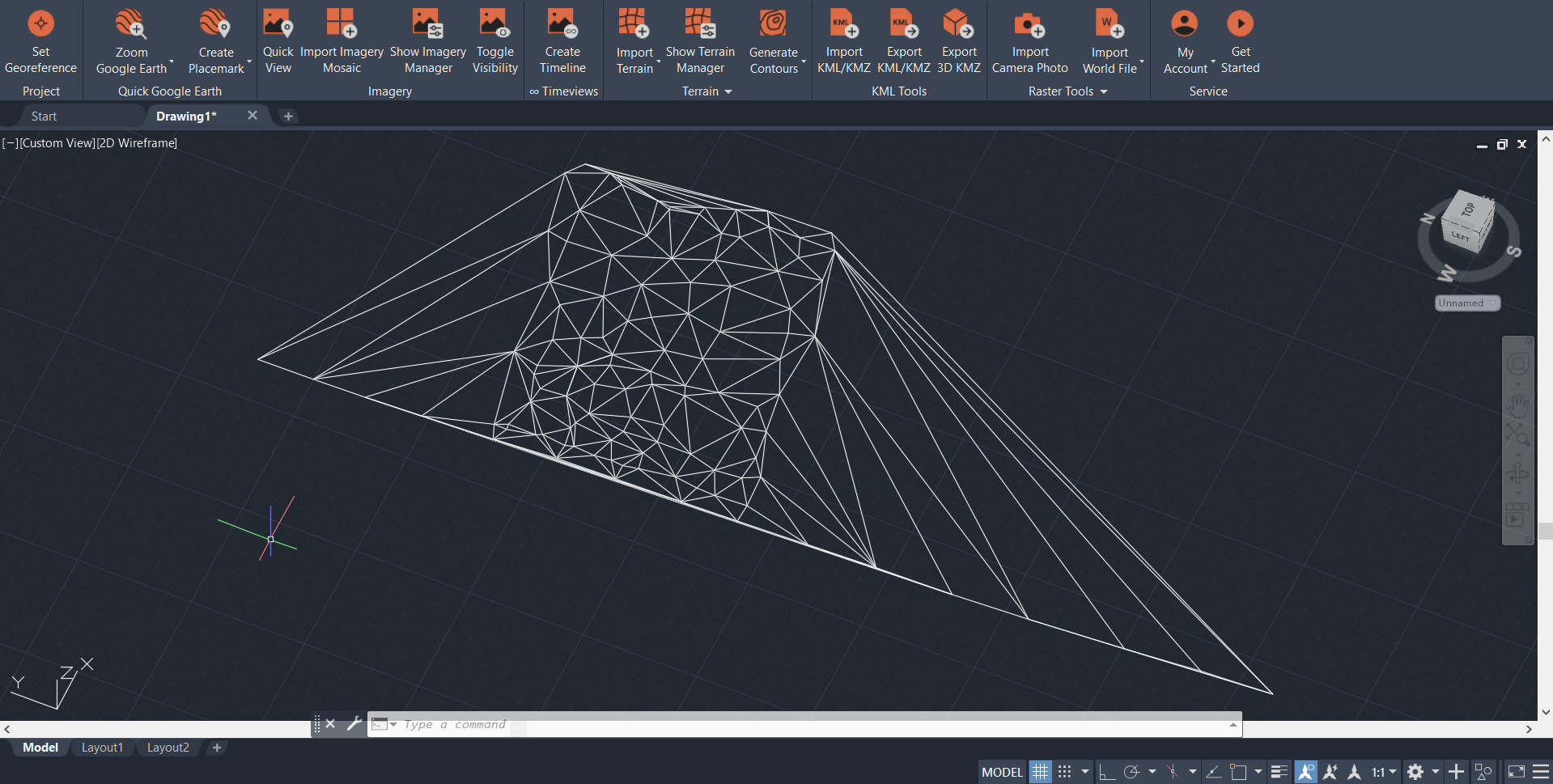Click the Type a command input field
This screenshot has height=784, width=1553.
click(809, 725)
